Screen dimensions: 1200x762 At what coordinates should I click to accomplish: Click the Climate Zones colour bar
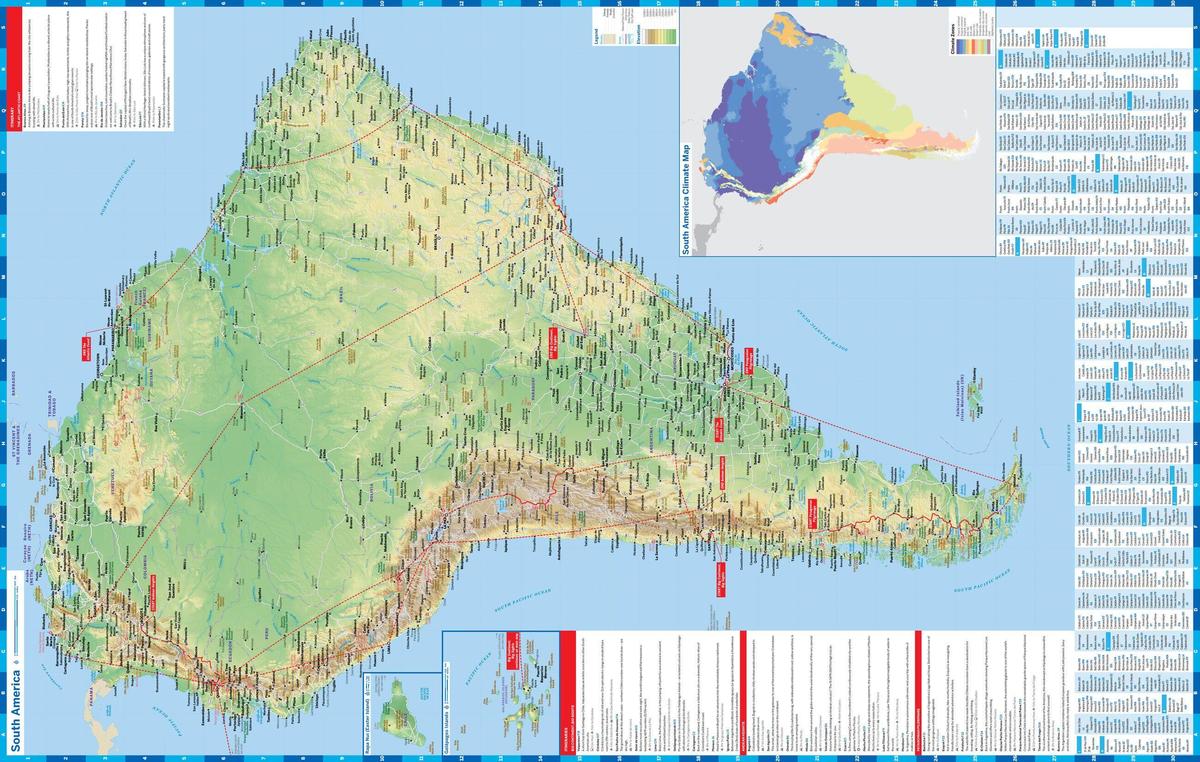[x=974, y=46]
